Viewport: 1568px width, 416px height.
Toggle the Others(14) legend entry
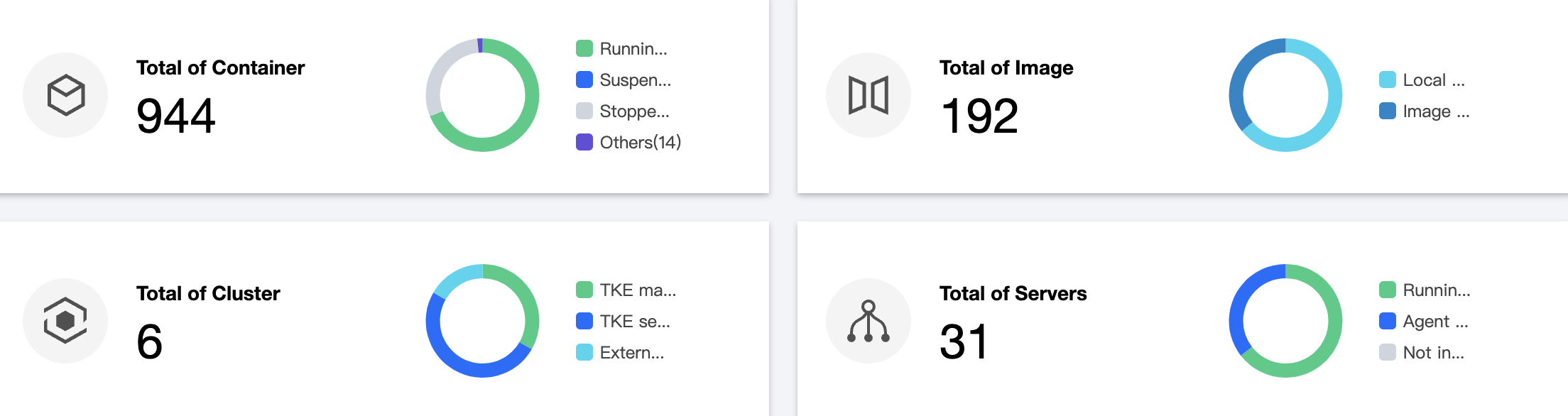point(639,143)
